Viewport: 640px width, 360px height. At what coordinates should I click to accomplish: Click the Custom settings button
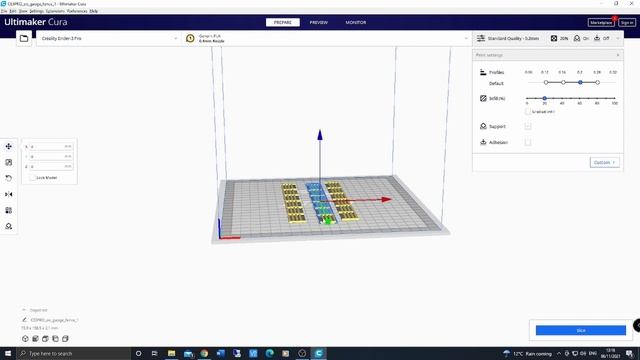point(604,162)
